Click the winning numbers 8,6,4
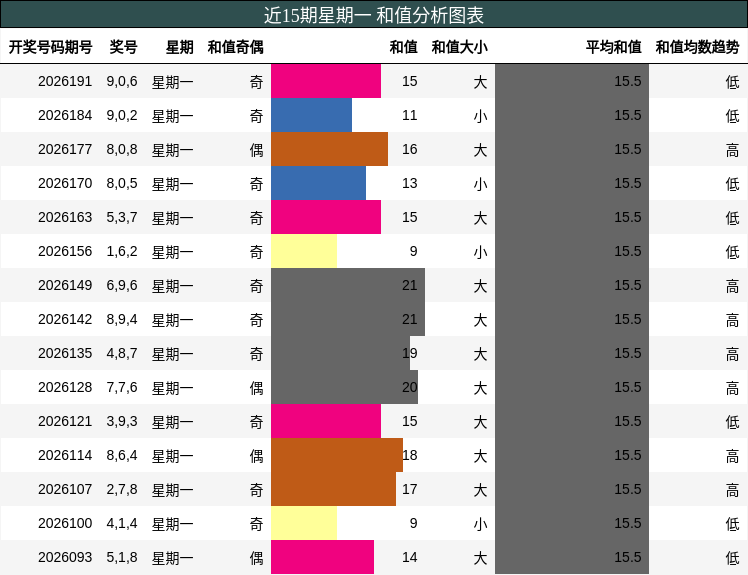The width and height of the screenshot is (748, 575). point(122,456)
